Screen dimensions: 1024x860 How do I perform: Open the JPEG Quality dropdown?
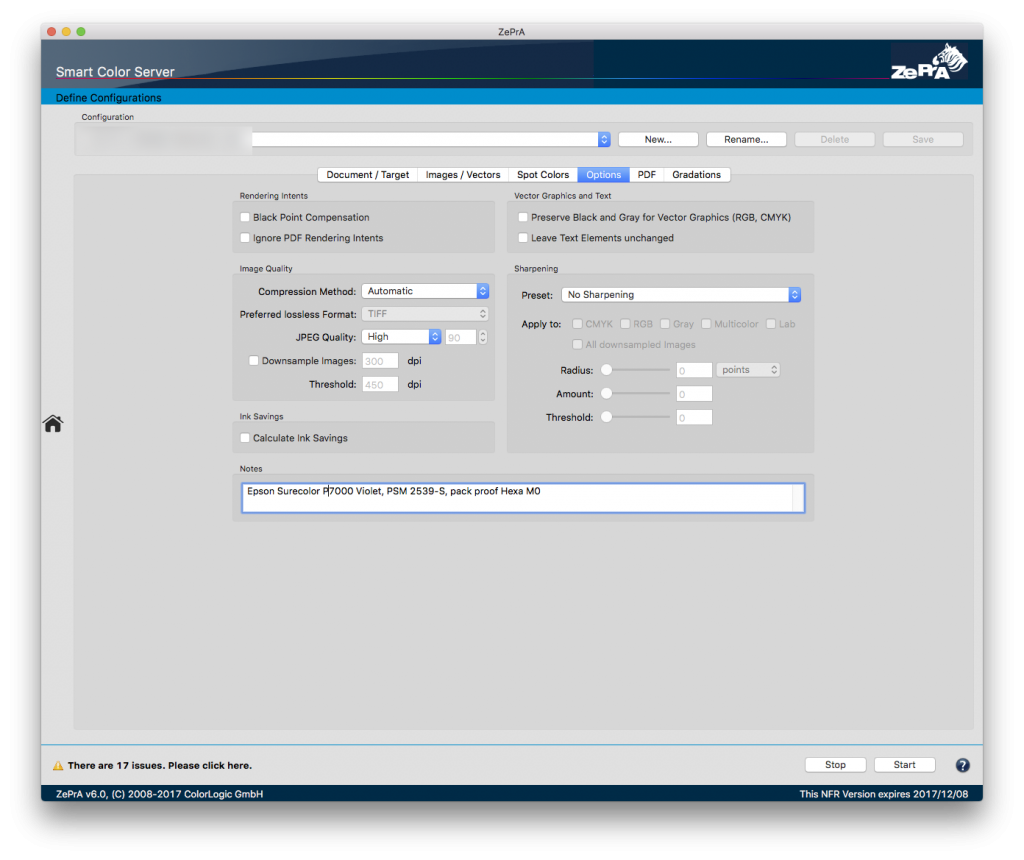pos(402,337)
